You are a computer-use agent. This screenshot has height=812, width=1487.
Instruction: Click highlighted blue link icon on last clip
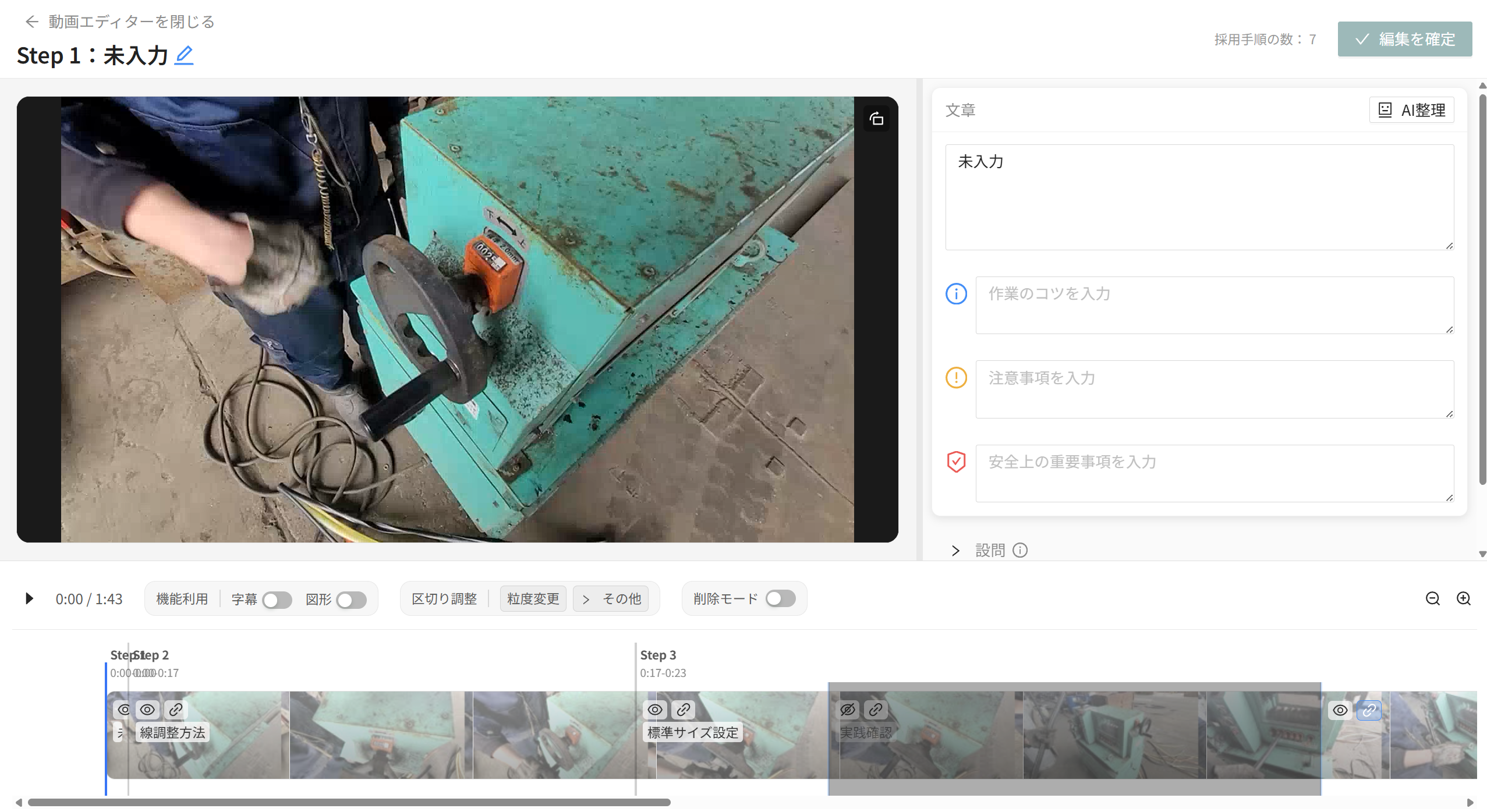tap(1369, 710)
